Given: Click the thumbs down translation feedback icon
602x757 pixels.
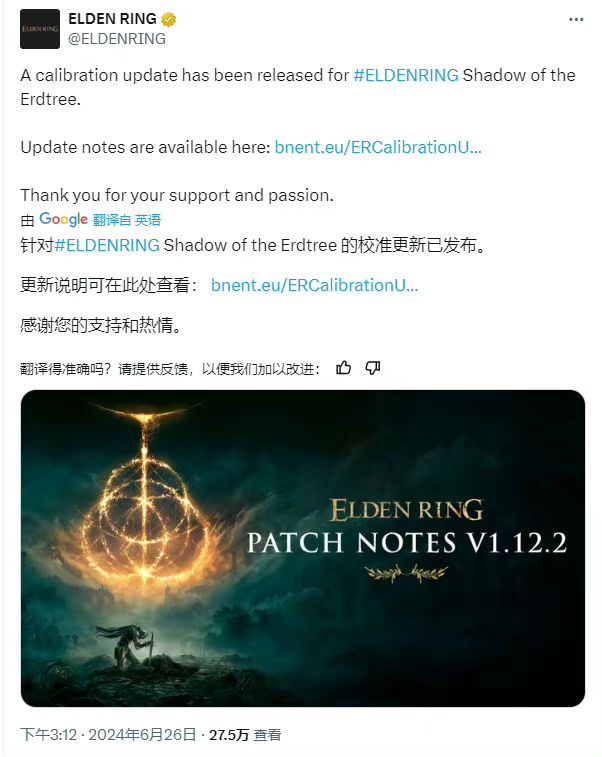Looking at the screenshot, I should pyautogui.click(x=373, y=368).
